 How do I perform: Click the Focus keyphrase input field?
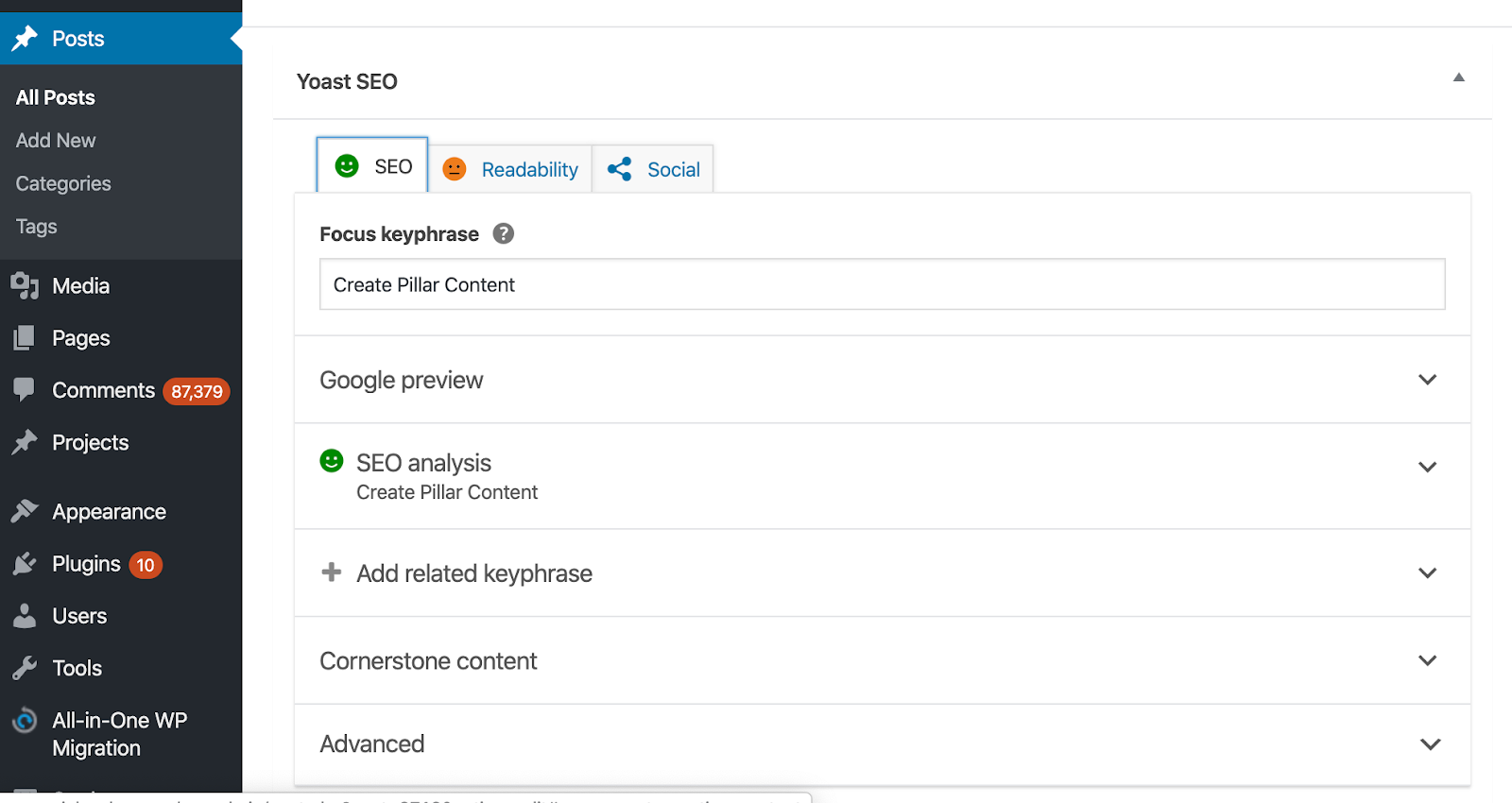tap(883, 284)
